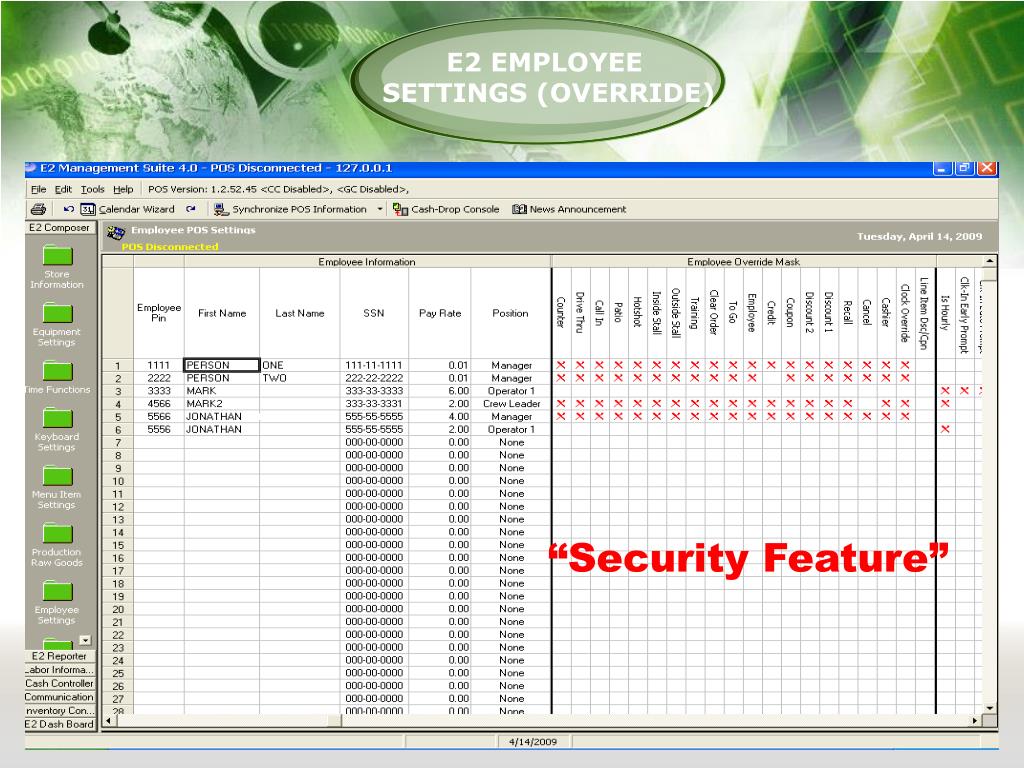Click the Position column header
Image resolution: width=1024 pixels, height=768 pixels.
pyautogui.click(x=511, y=313)
